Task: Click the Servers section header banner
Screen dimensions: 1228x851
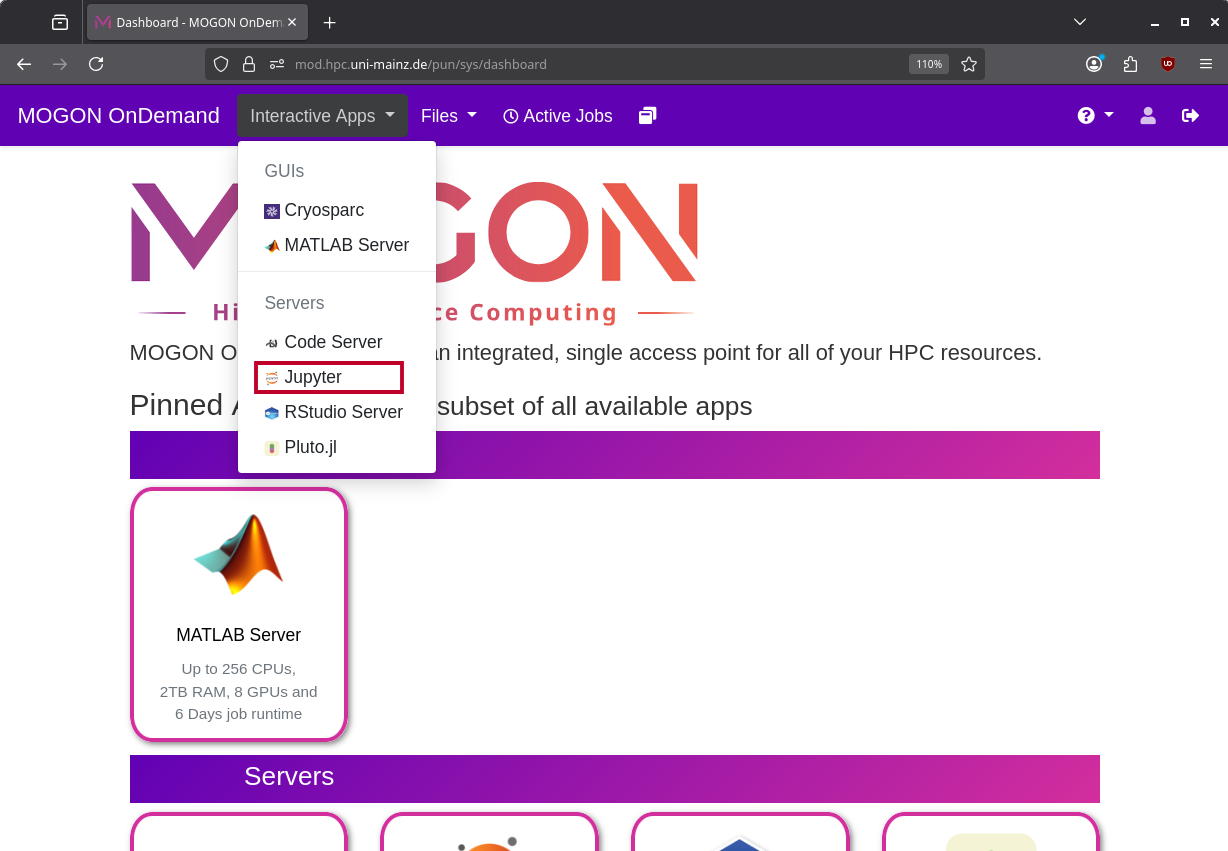Action: pyautogui.click(x=615, y=779)
